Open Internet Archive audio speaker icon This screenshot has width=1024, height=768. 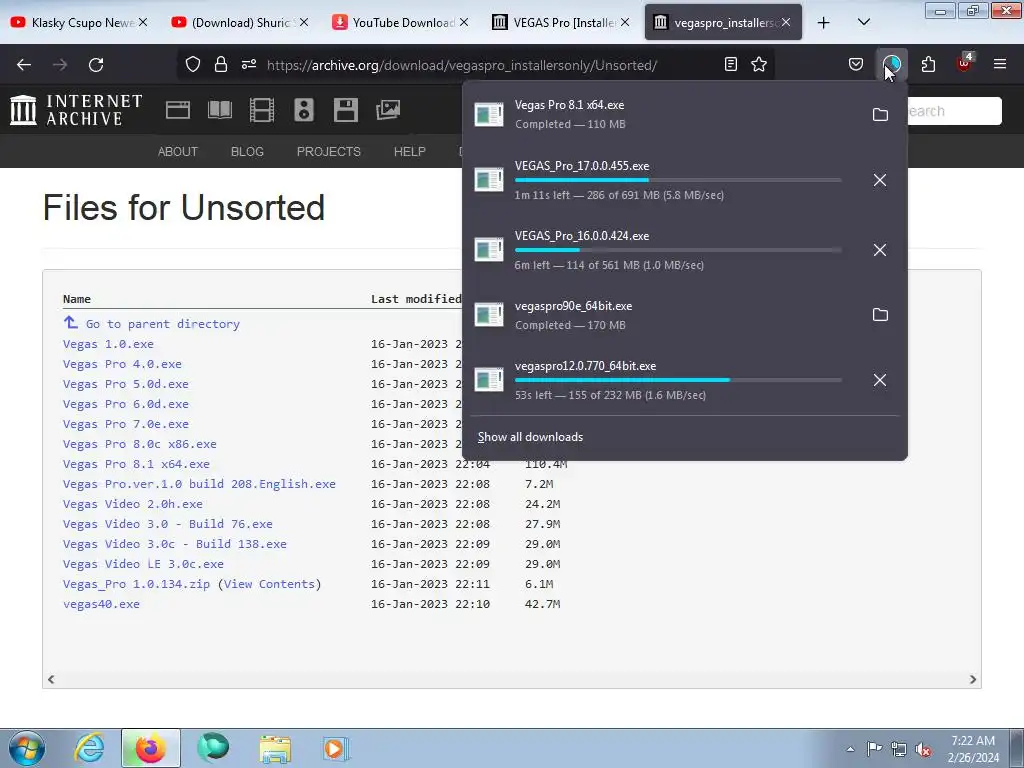pyautogui.click(x=304, y=110)
